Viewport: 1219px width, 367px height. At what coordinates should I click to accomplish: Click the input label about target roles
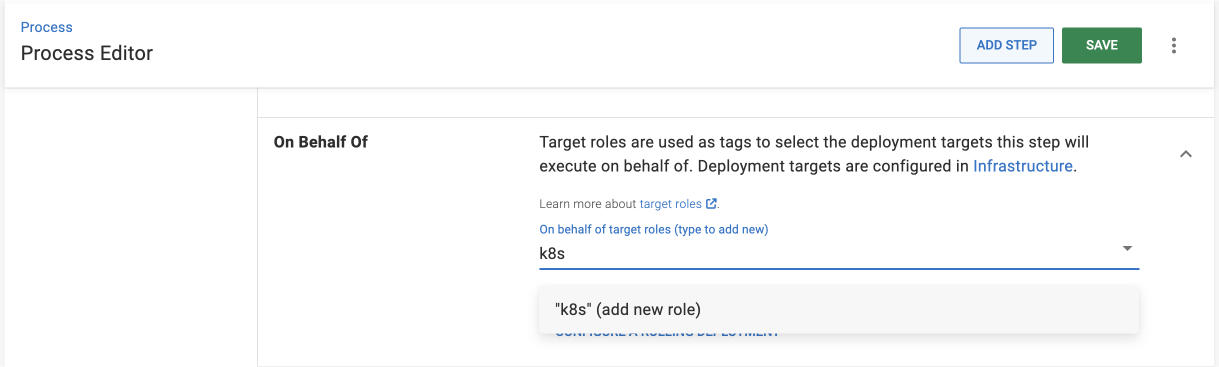click(x=653, y=229)
